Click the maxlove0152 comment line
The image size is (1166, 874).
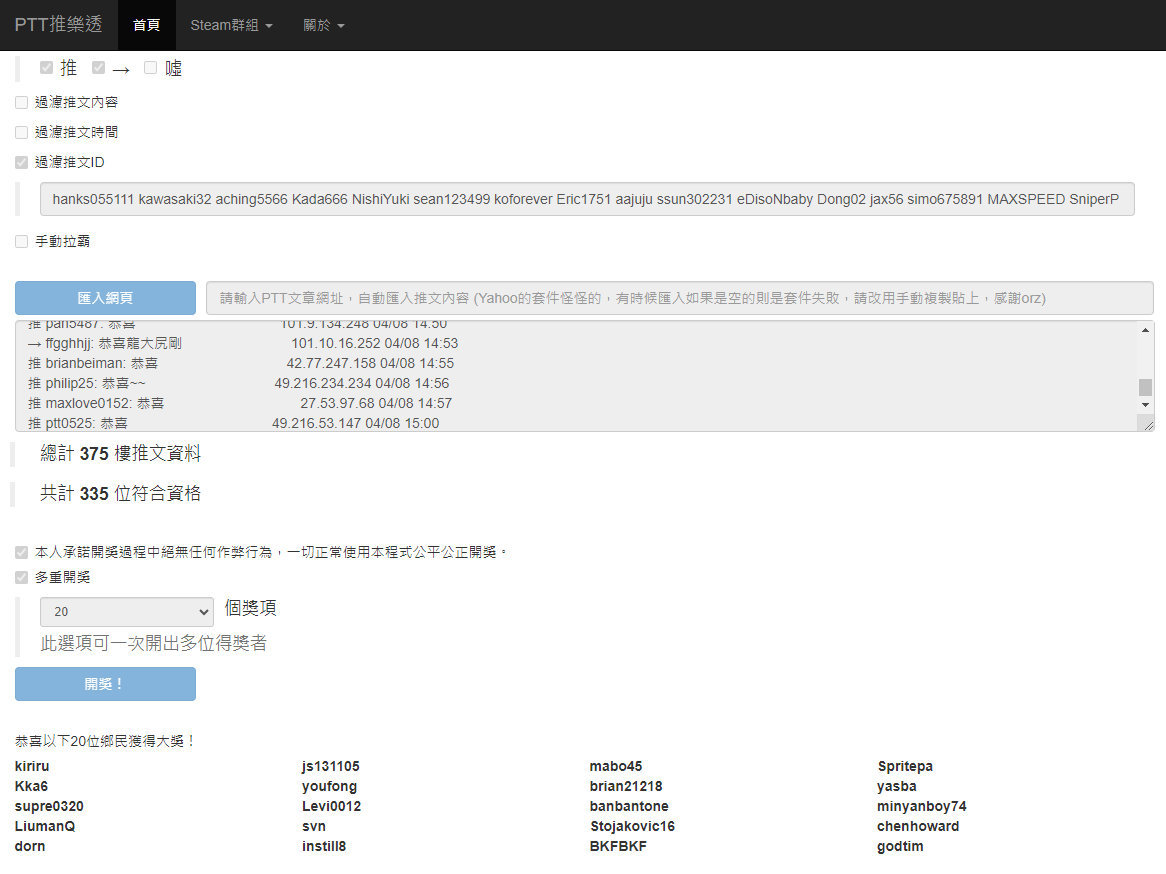(x=240, y=404)
